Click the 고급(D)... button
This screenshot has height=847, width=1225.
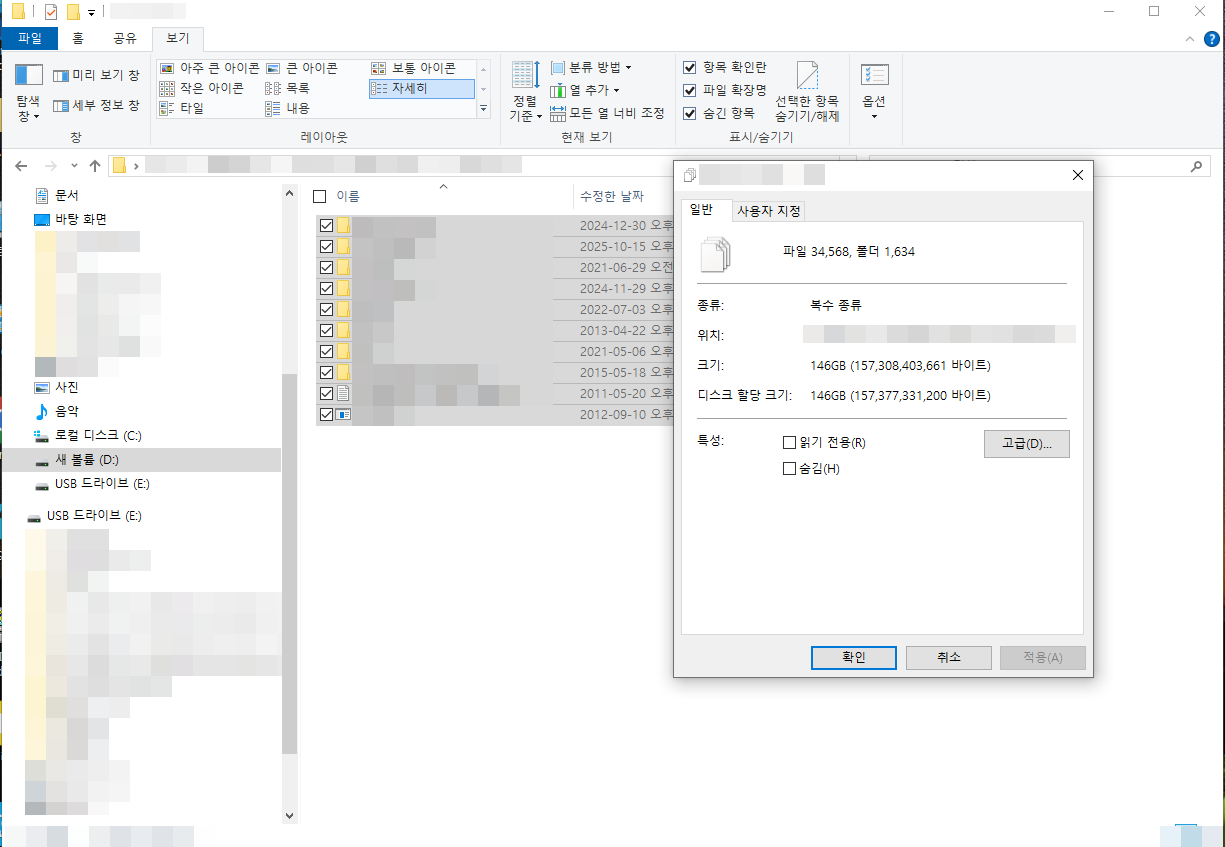(x=1027, y=444)
